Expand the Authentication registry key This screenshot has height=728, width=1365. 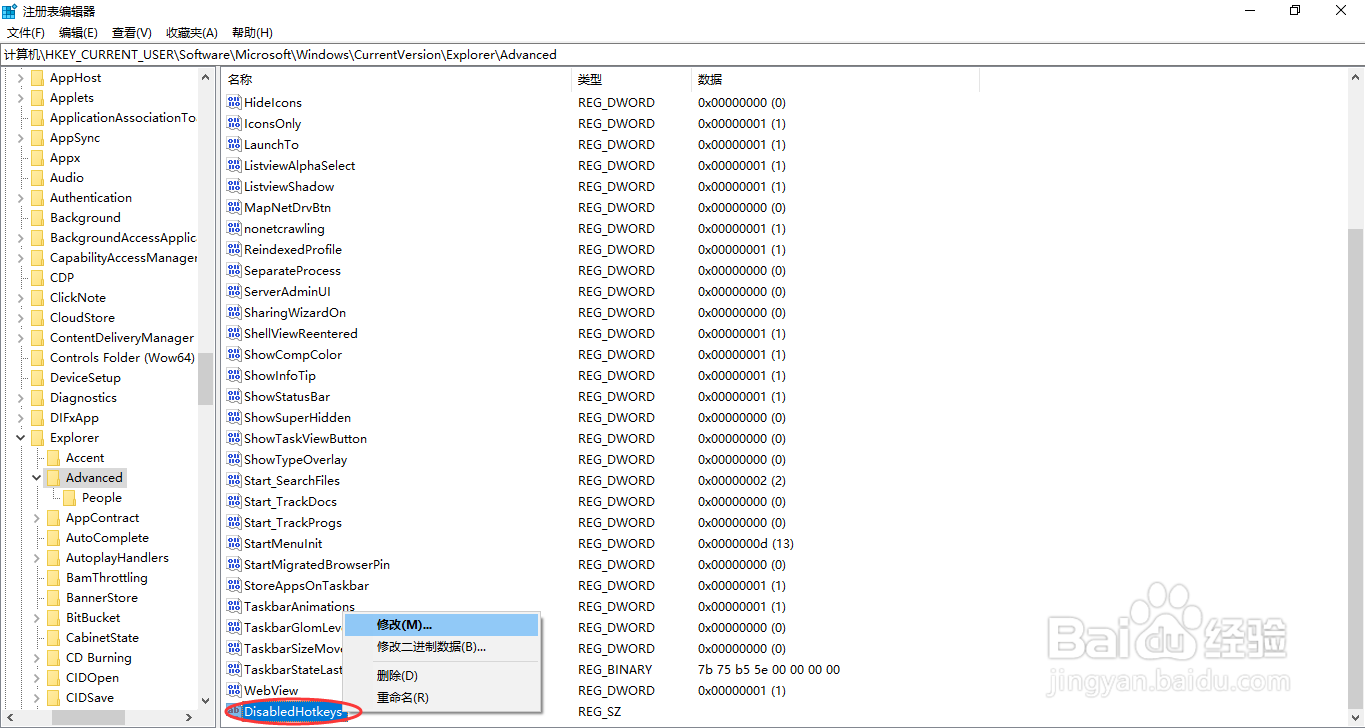point(21,197)
